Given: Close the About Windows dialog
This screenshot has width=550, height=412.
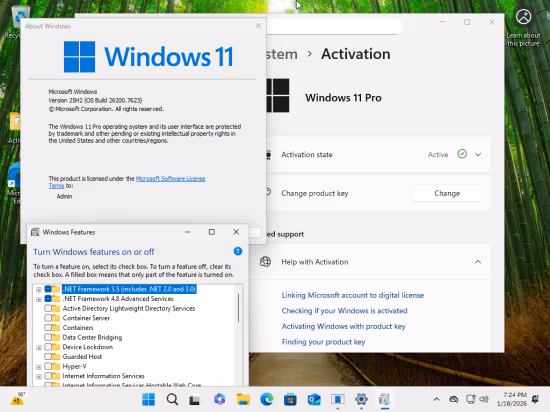Looking at the screenshot, I should pos(258,26).
